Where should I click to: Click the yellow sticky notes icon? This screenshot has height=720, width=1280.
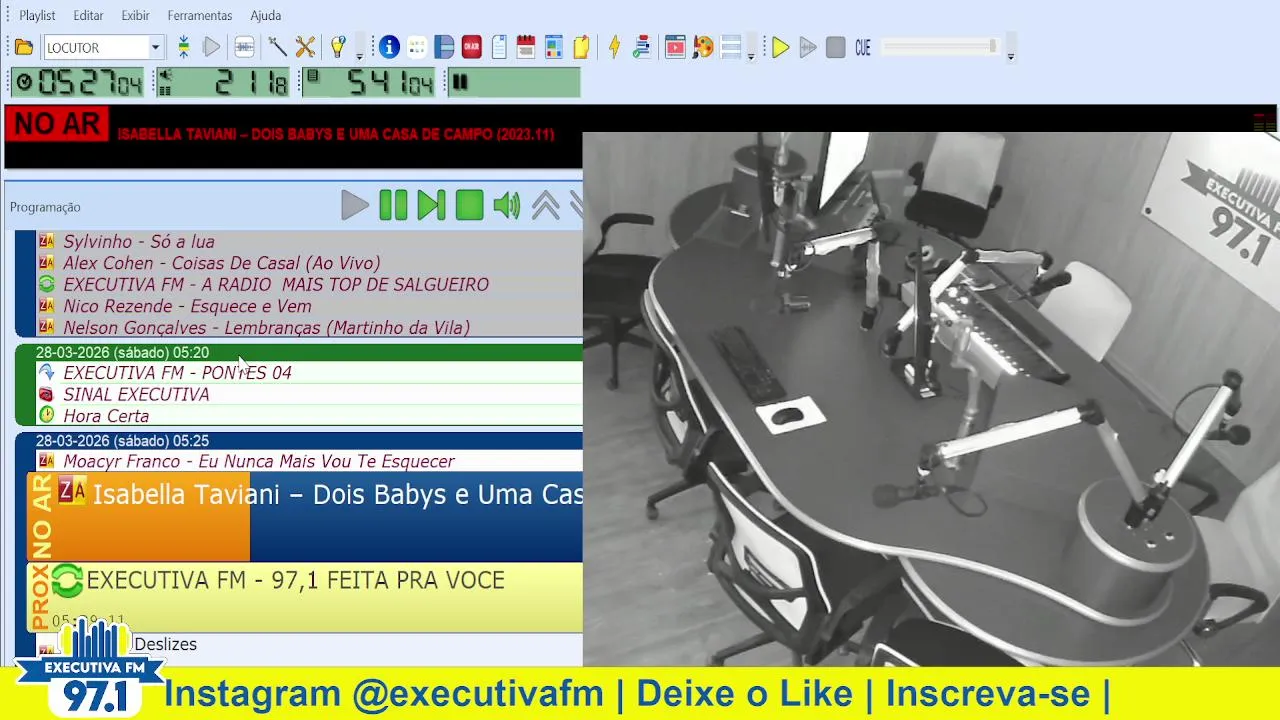[x=581, y=47]
